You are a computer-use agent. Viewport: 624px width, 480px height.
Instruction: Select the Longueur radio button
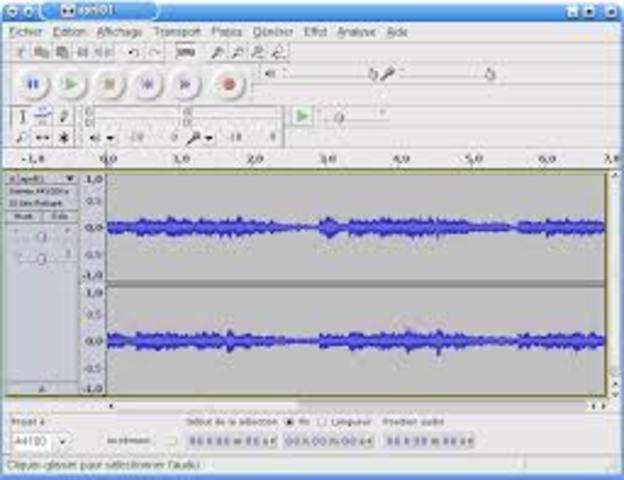(x=322, y=421)
